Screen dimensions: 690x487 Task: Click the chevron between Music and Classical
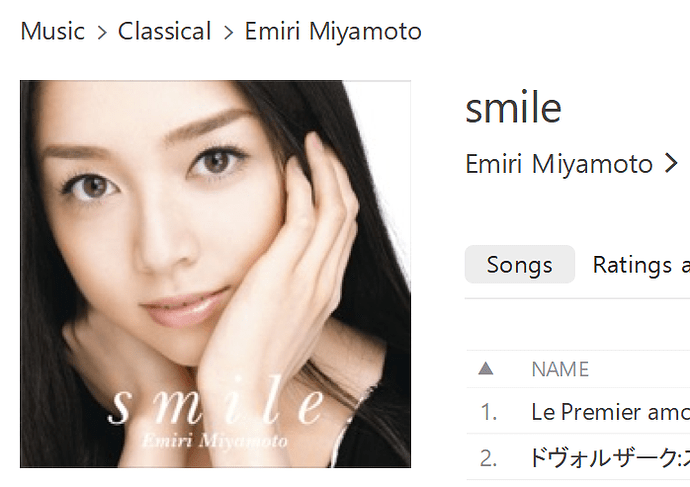click(x=102, y=32)
